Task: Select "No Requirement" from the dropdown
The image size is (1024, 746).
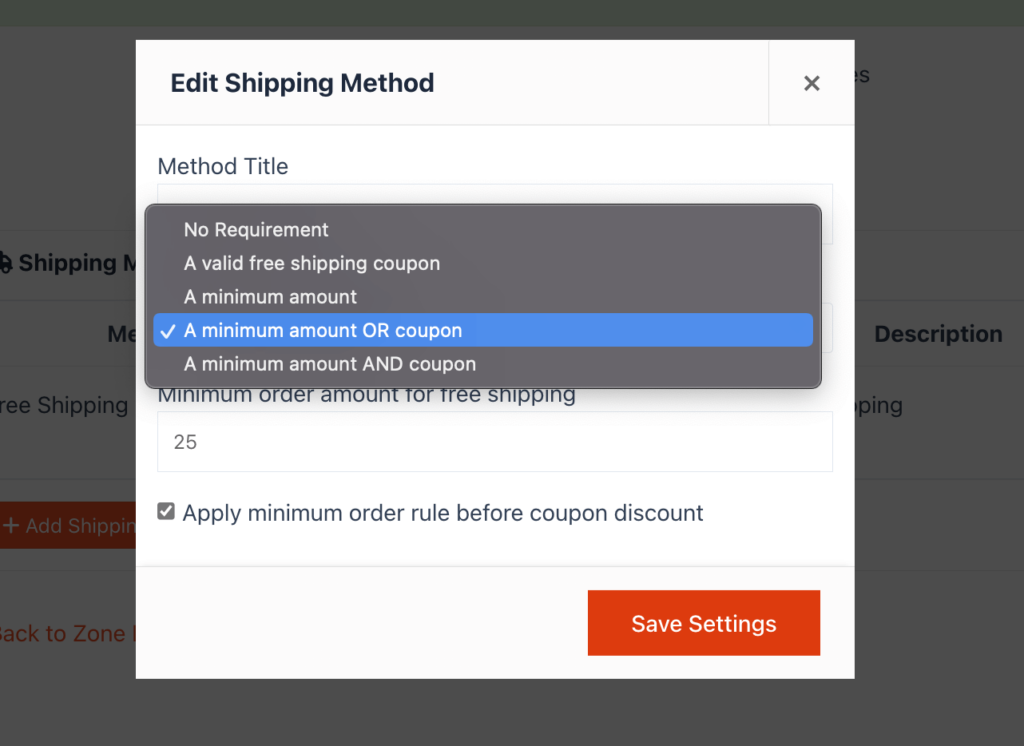Action: coord(255,230)
